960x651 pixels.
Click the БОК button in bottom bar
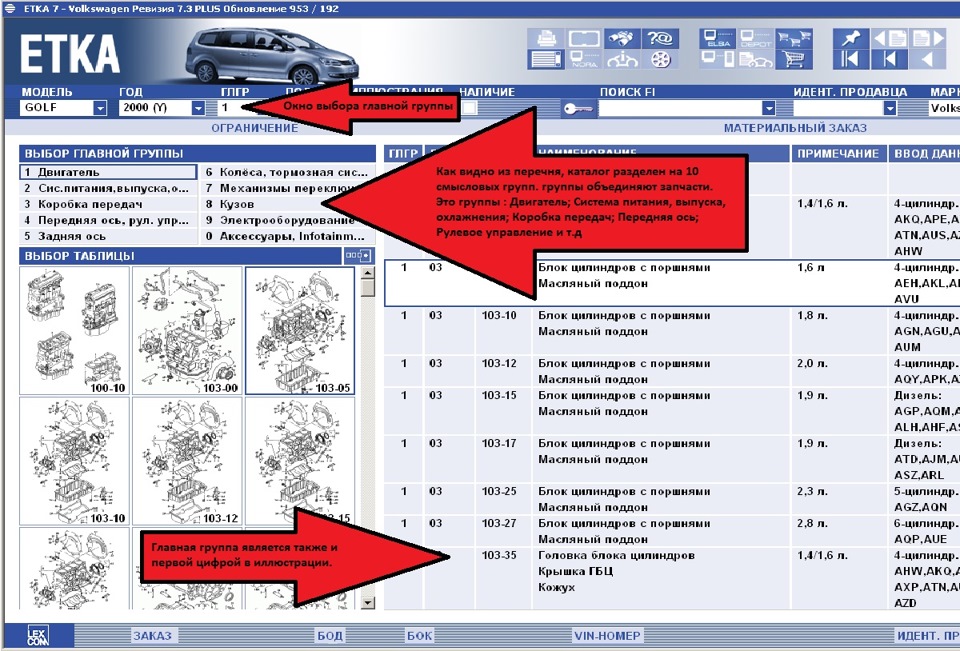pyautogui.click(x=419, y=636)
